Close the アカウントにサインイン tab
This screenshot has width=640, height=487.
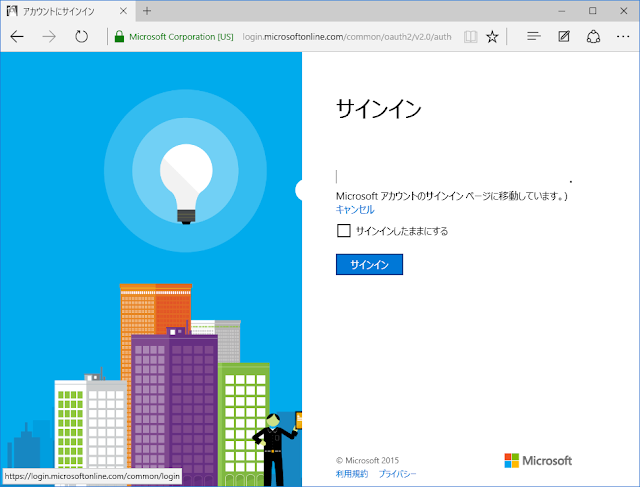(123, 11)
